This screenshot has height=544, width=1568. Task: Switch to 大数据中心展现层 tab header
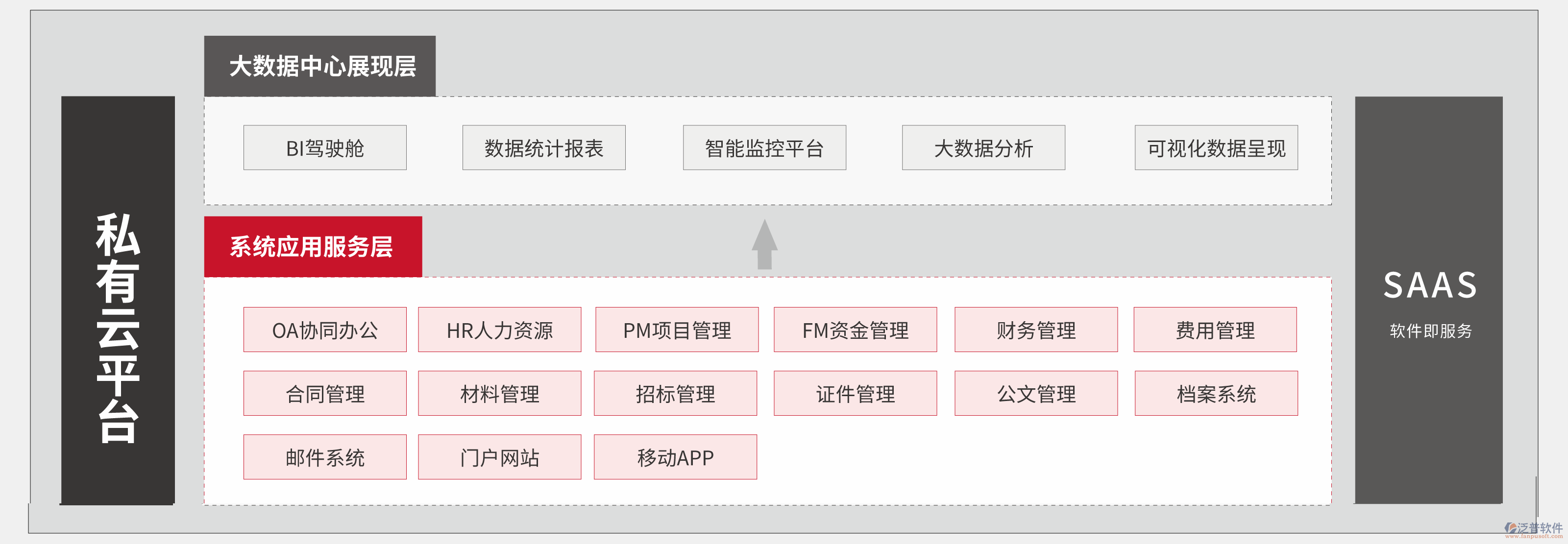pyautogui.click(x=319, y=66)
